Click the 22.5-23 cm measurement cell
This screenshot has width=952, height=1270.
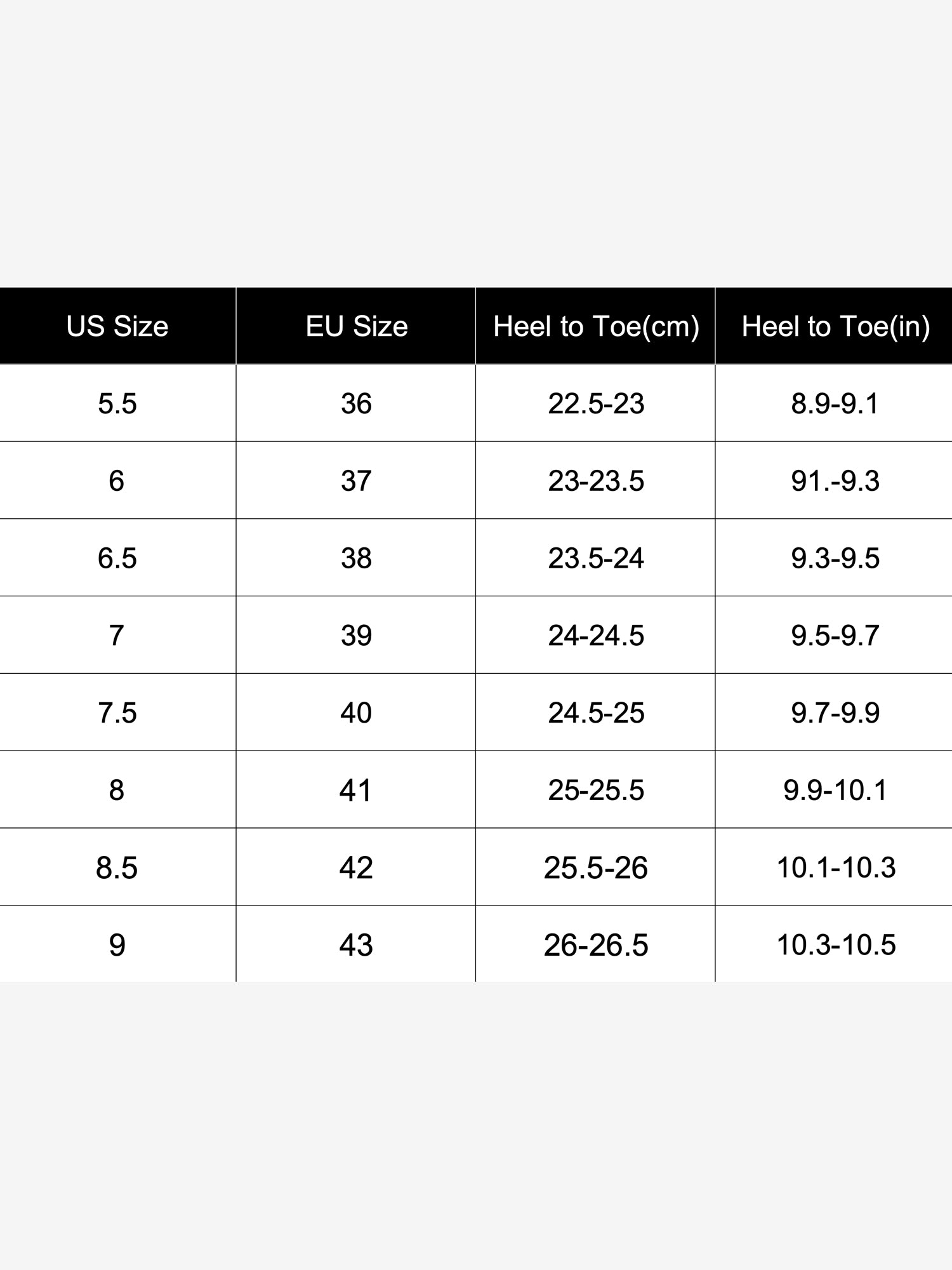(596, 403)
